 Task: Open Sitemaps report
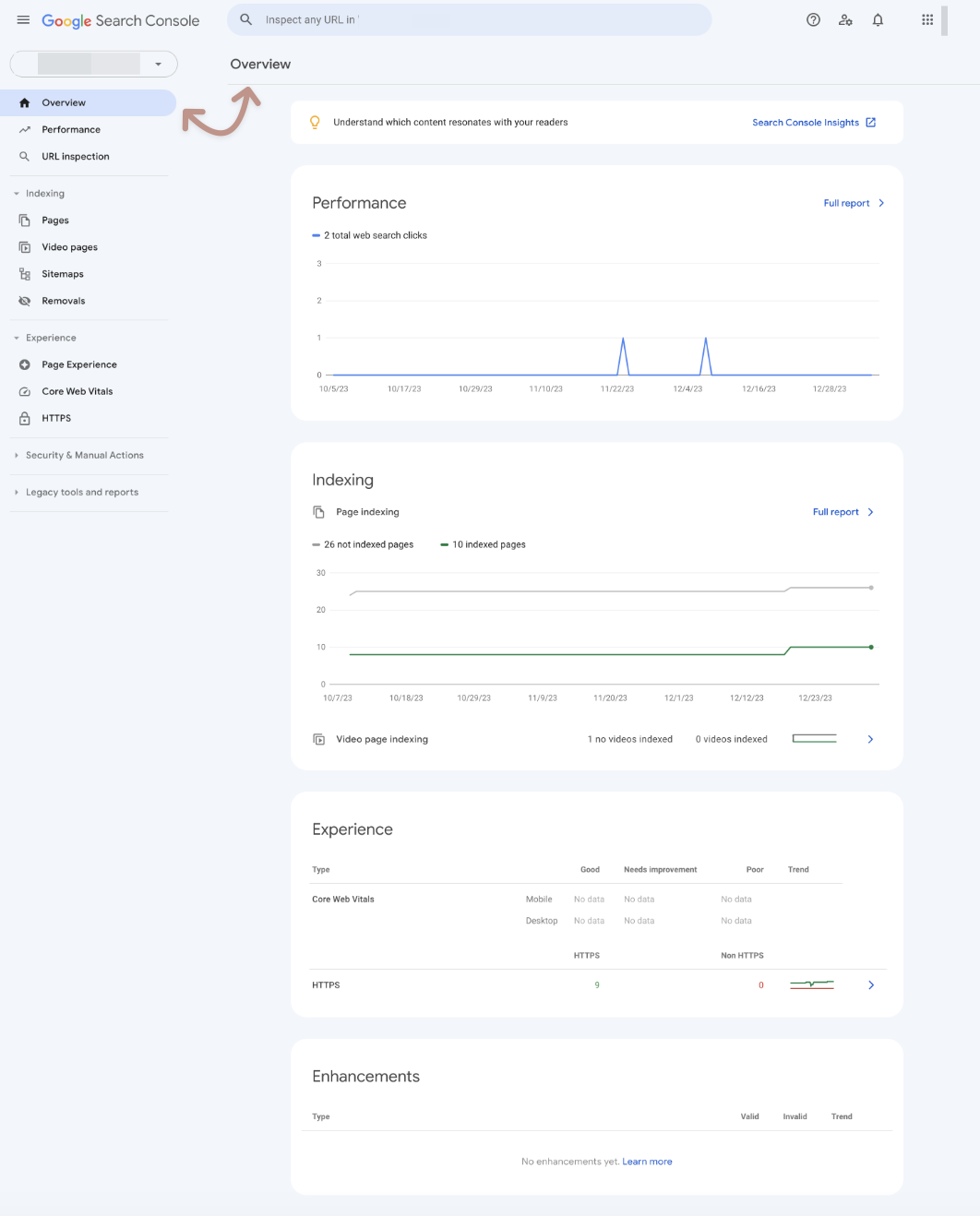pyautogui.click(x=88, y=273)
